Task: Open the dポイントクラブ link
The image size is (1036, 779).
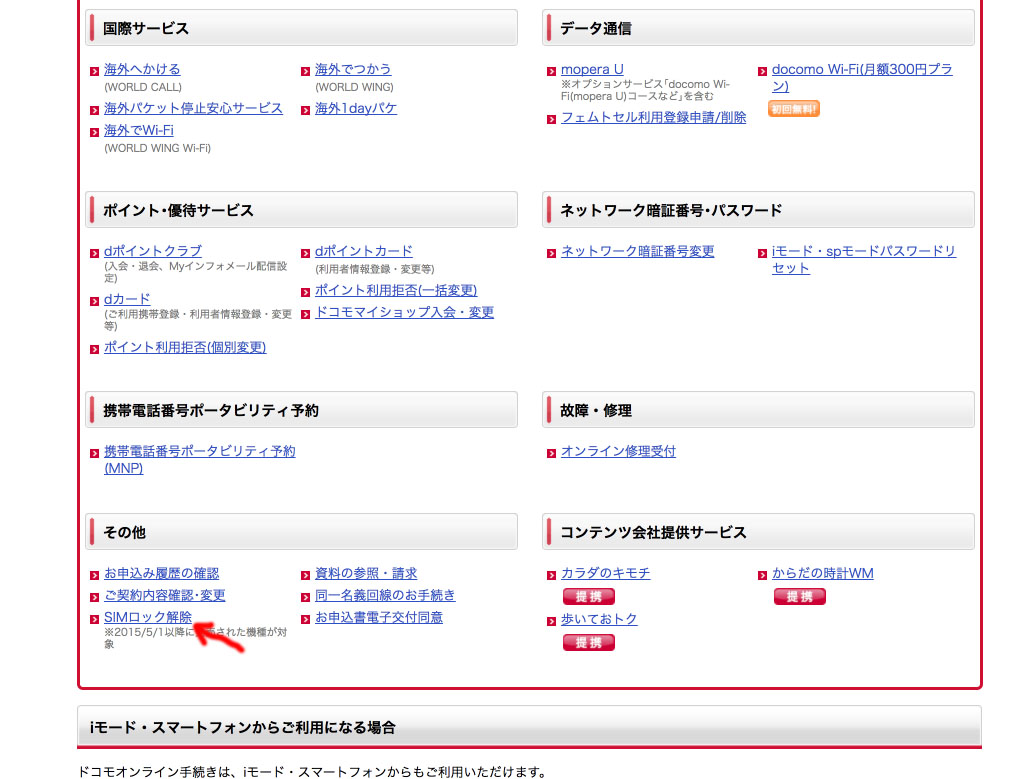Action: [x=153, y=251]
